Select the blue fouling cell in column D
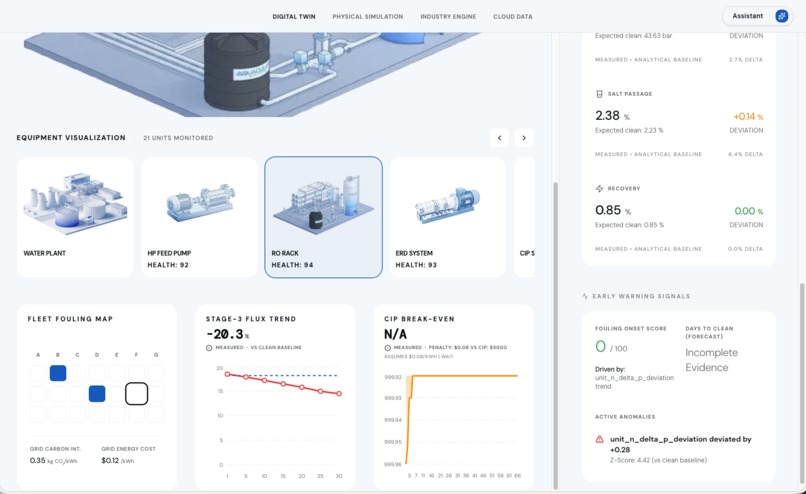 [97, 394]
